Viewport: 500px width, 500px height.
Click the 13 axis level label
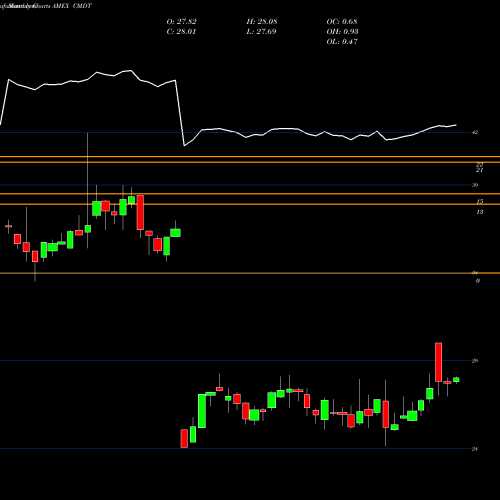(480, 212)
